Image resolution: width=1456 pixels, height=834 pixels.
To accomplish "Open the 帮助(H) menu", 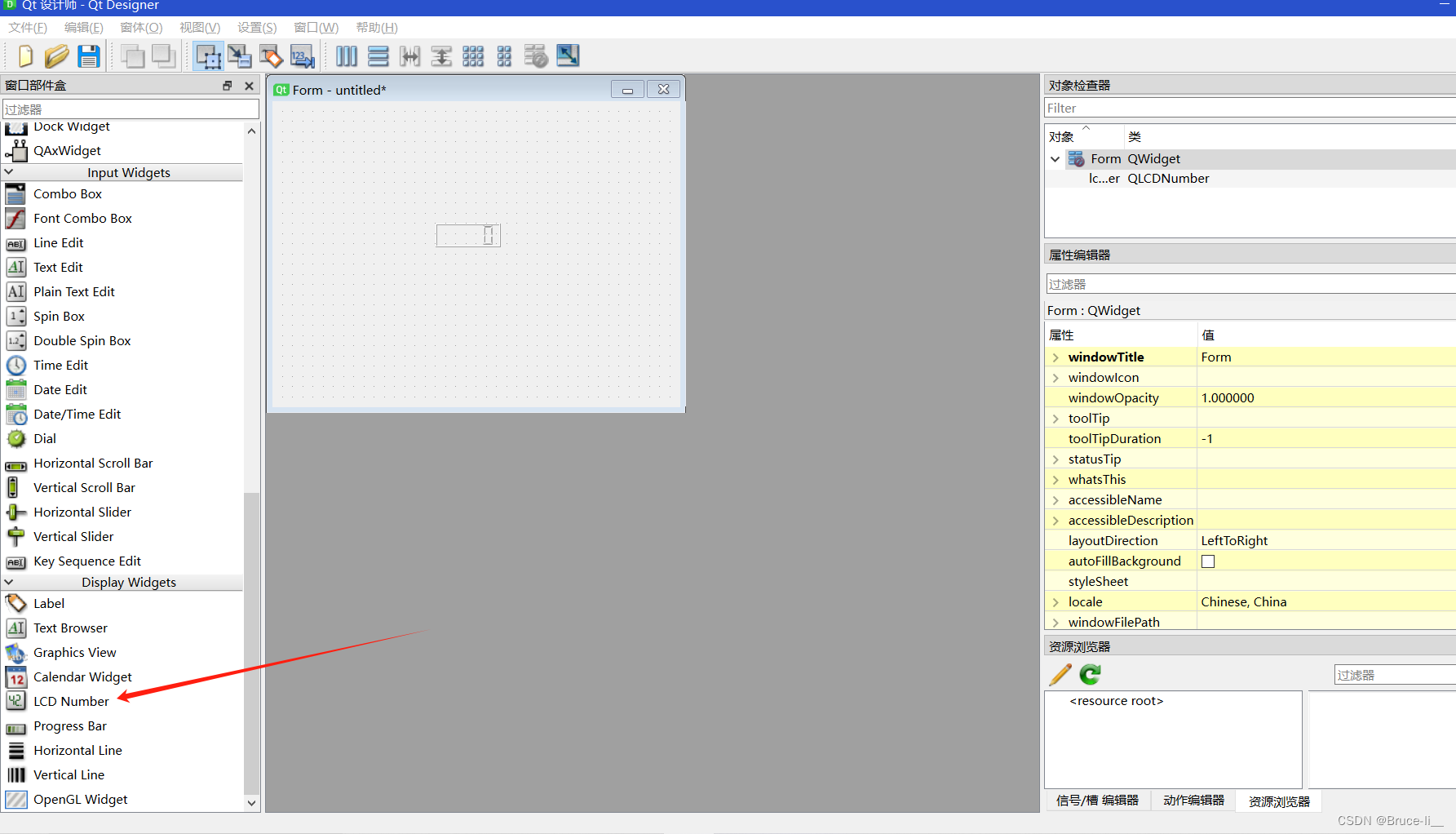I will click(377, 28).
